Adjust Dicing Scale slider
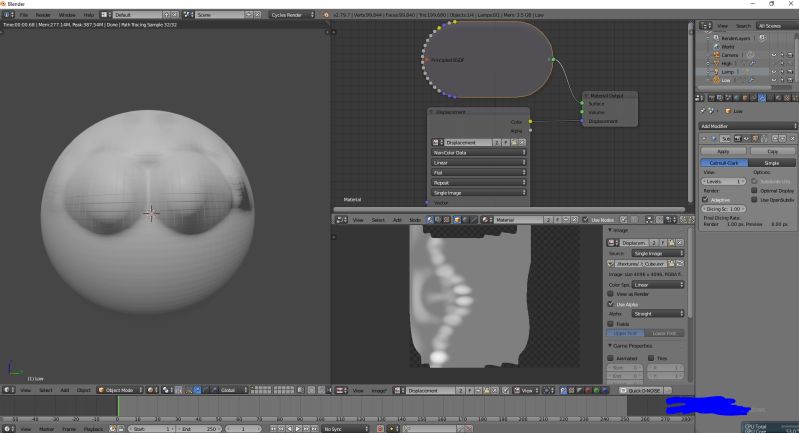 point(724,209)
